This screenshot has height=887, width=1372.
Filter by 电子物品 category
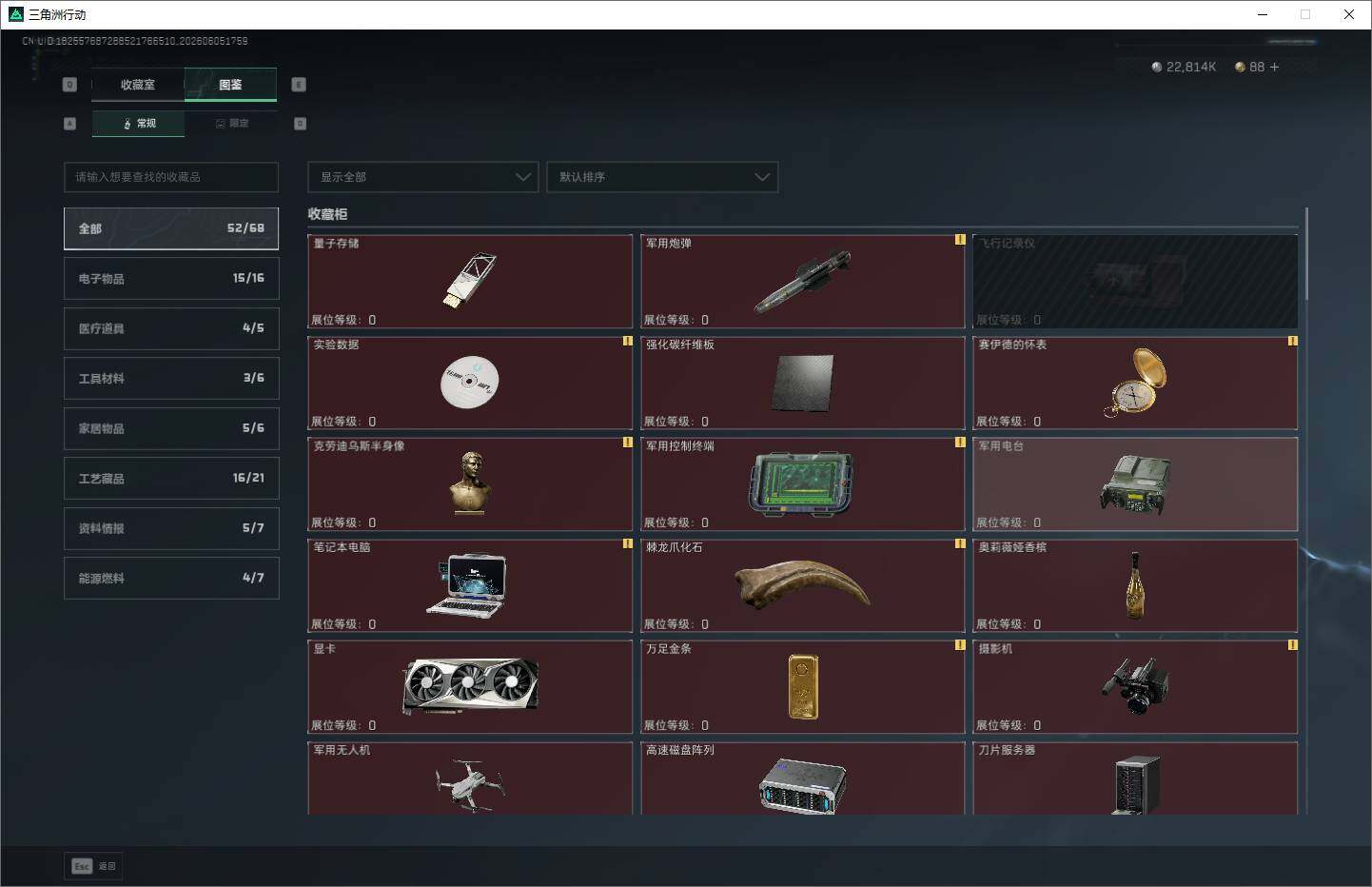(171, 278)
